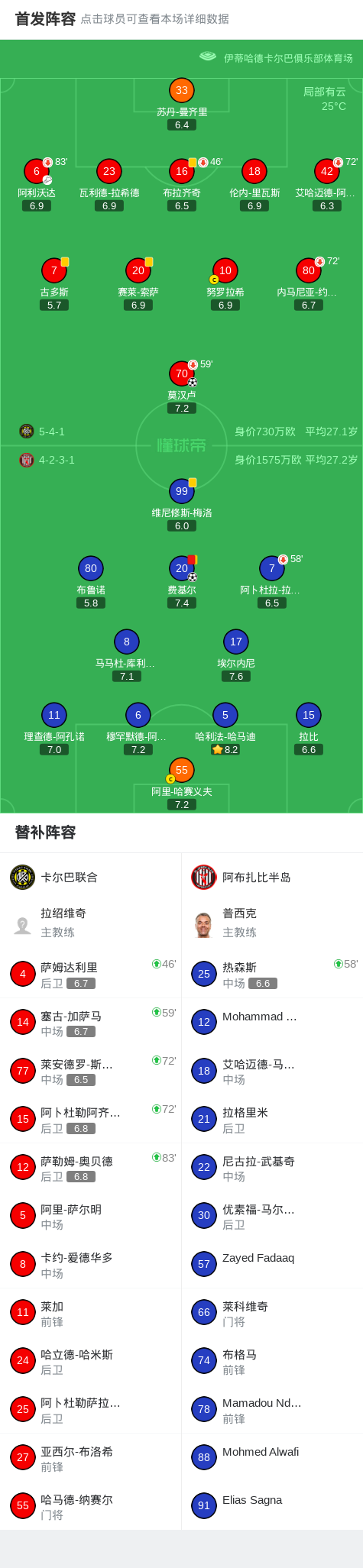Tap blue number 17 player circle
The height and width of the screenshot is (1568, 363).
(x=236, y=642)
